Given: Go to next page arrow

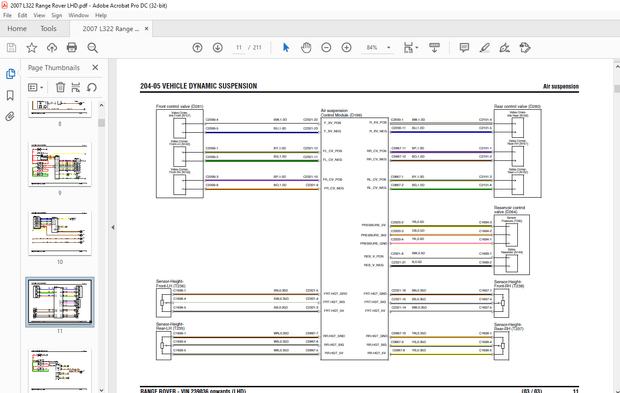Looking at the screenshot, I should pos(217,48).
